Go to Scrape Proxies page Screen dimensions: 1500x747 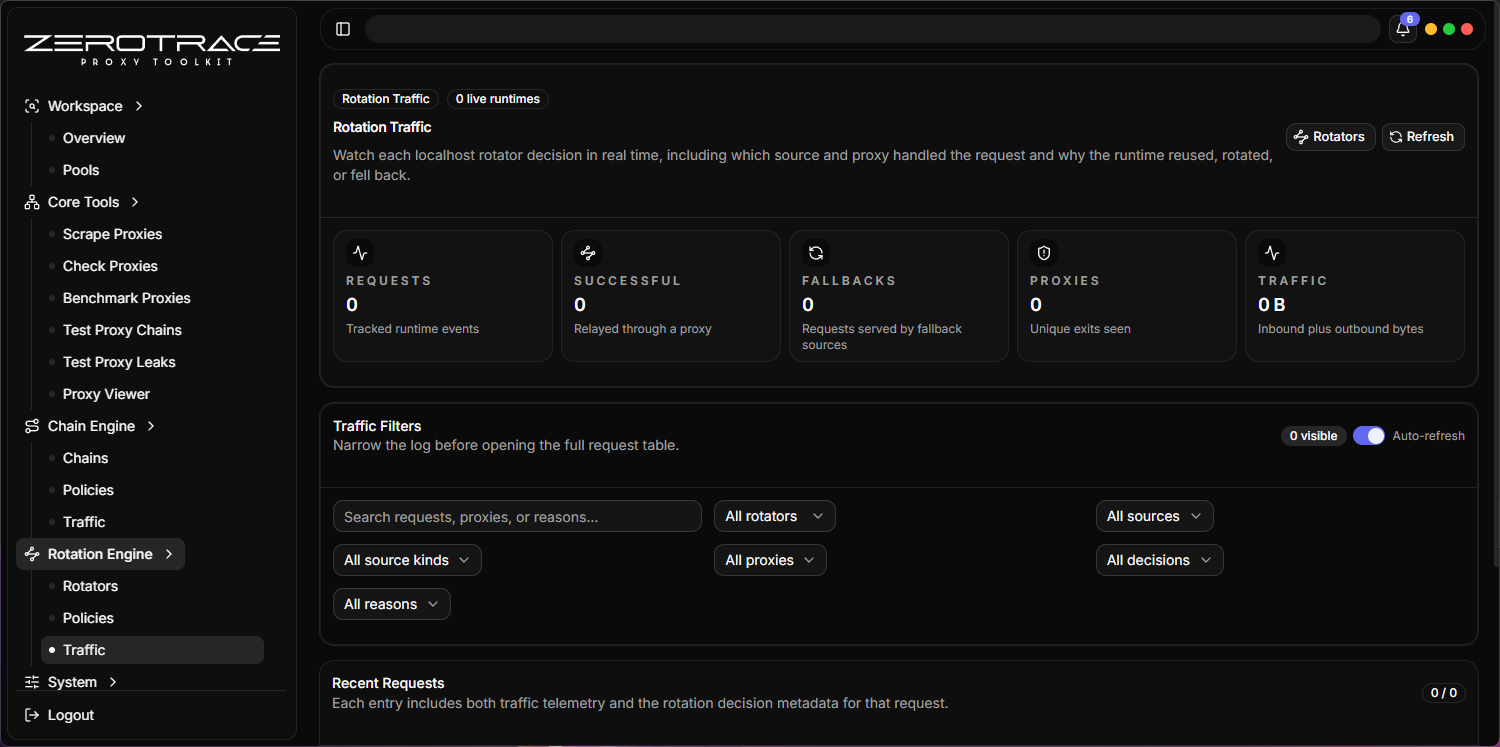(x=112, y=234)
